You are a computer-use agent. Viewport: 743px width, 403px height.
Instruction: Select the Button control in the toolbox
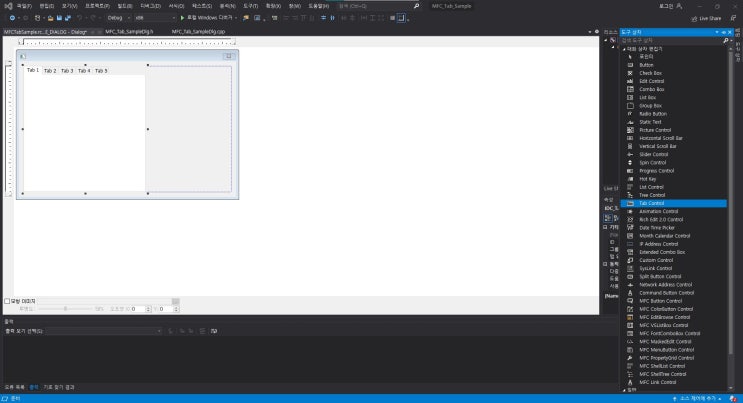pos(674,65)
